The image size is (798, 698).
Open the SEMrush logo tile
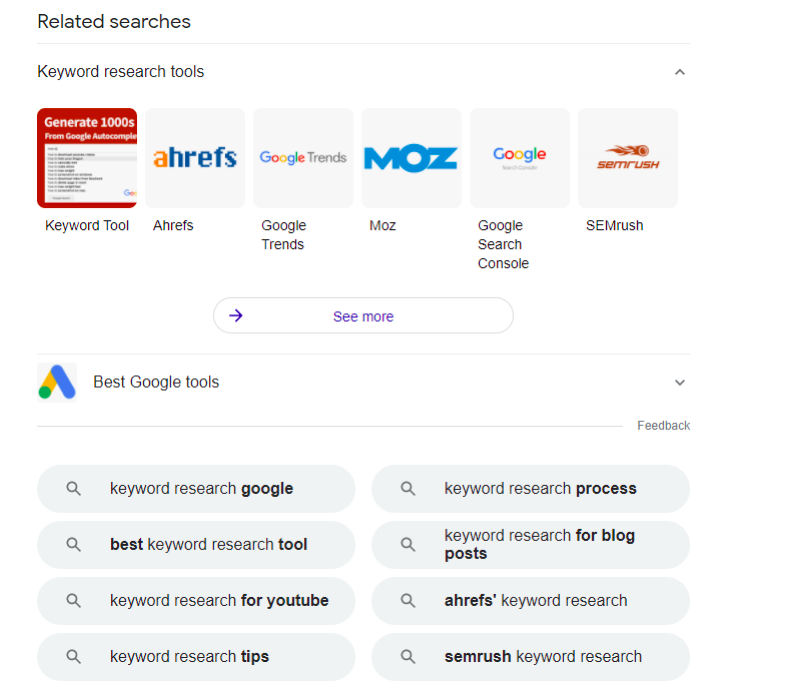coord(627,158)
